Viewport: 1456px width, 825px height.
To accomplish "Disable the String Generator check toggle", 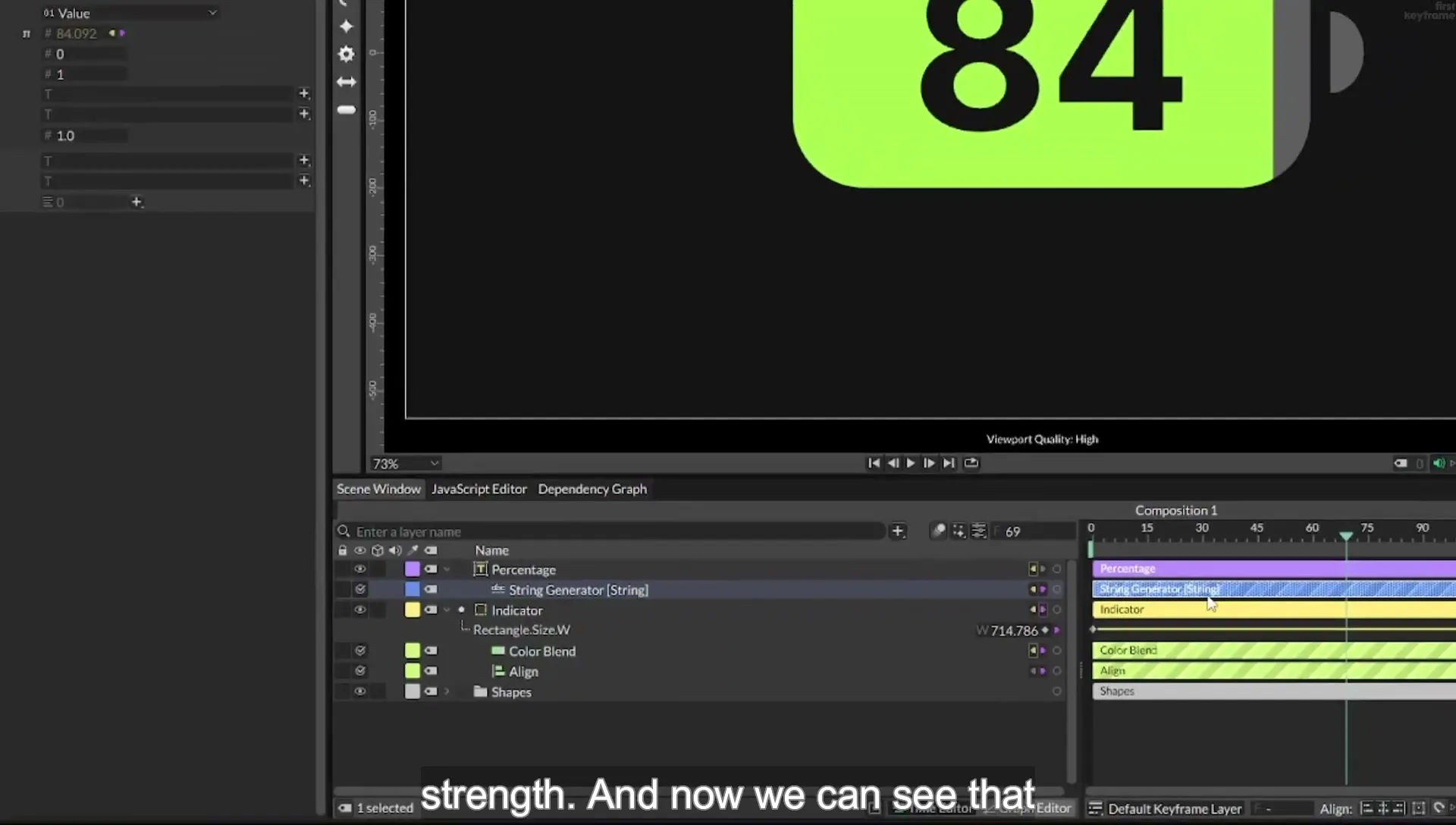I will 360,589.
